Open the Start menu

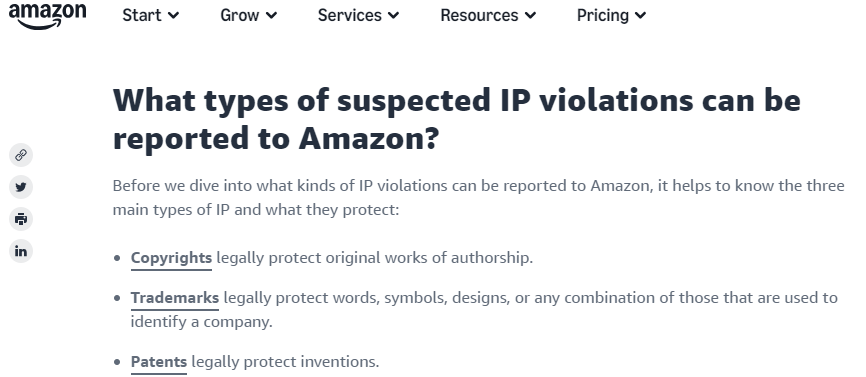click(151, 15)
